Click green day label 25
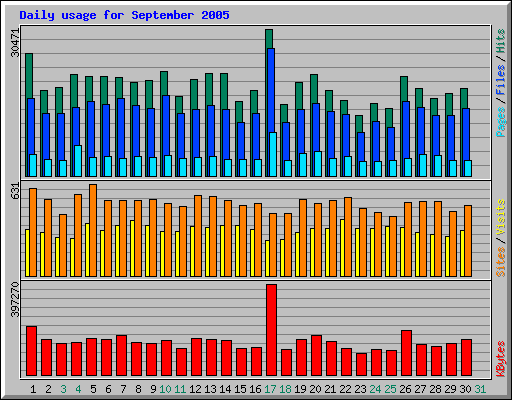The height and width of the screenshot is (400, 512). pyautogui.click(x=390, y=389)
